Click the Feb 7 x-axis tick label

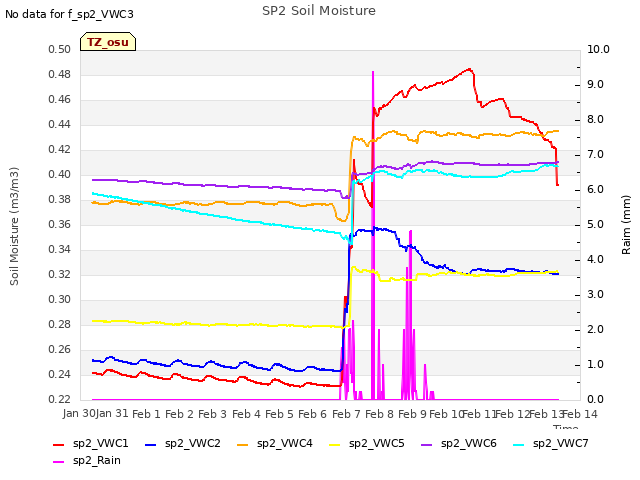click(346, 414)
